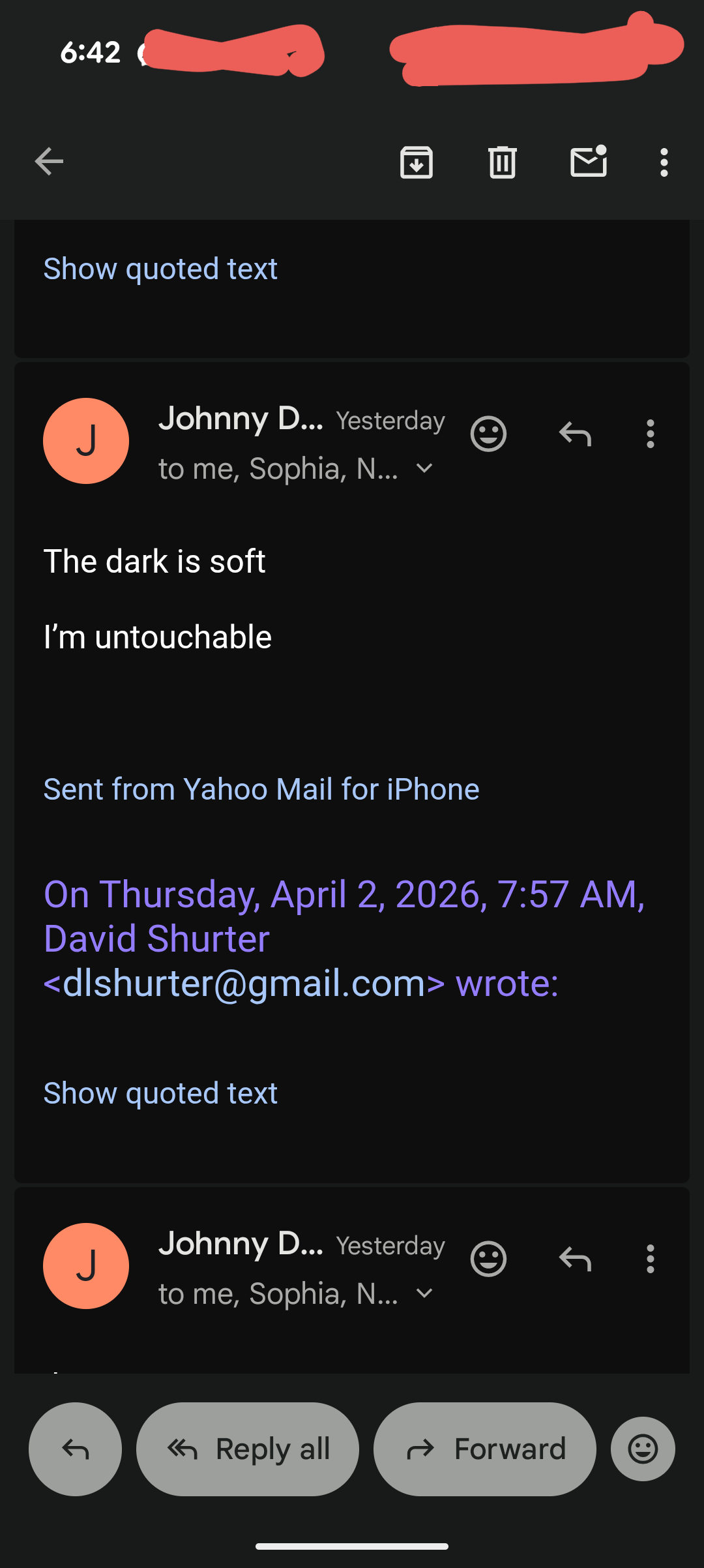Open the top toolbar overflow menu

coord(664,162)
